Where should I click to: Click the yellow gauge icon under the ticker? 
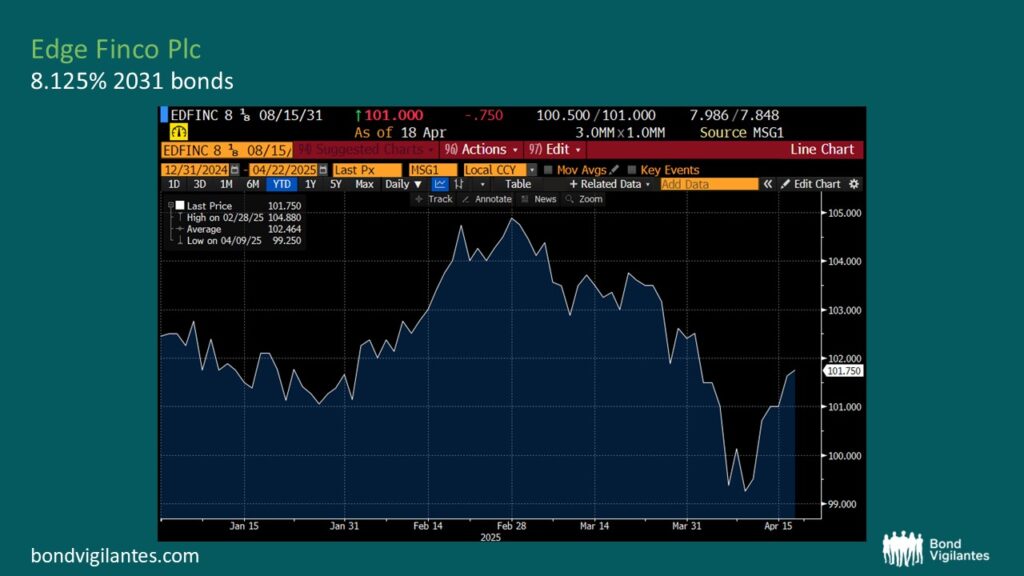[179, 133]
